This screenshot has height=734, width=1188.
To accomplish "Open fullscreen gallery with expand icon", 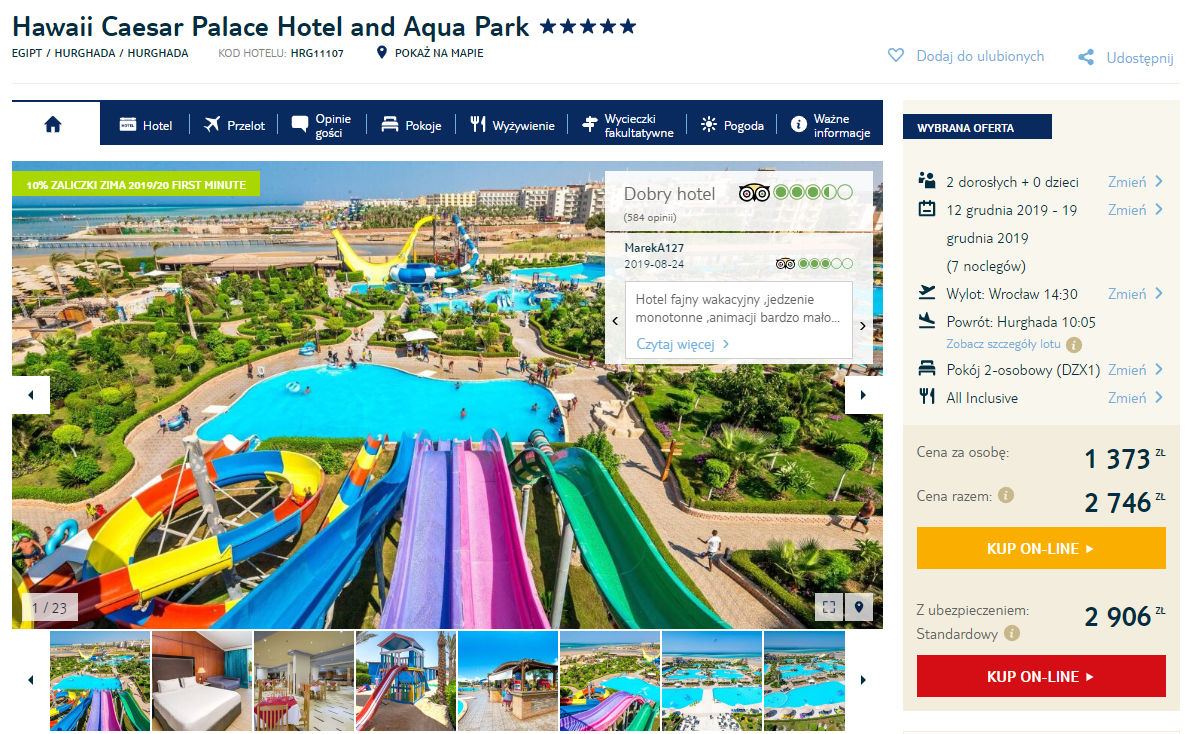I will pyautogui.click(x=829, y=607).
